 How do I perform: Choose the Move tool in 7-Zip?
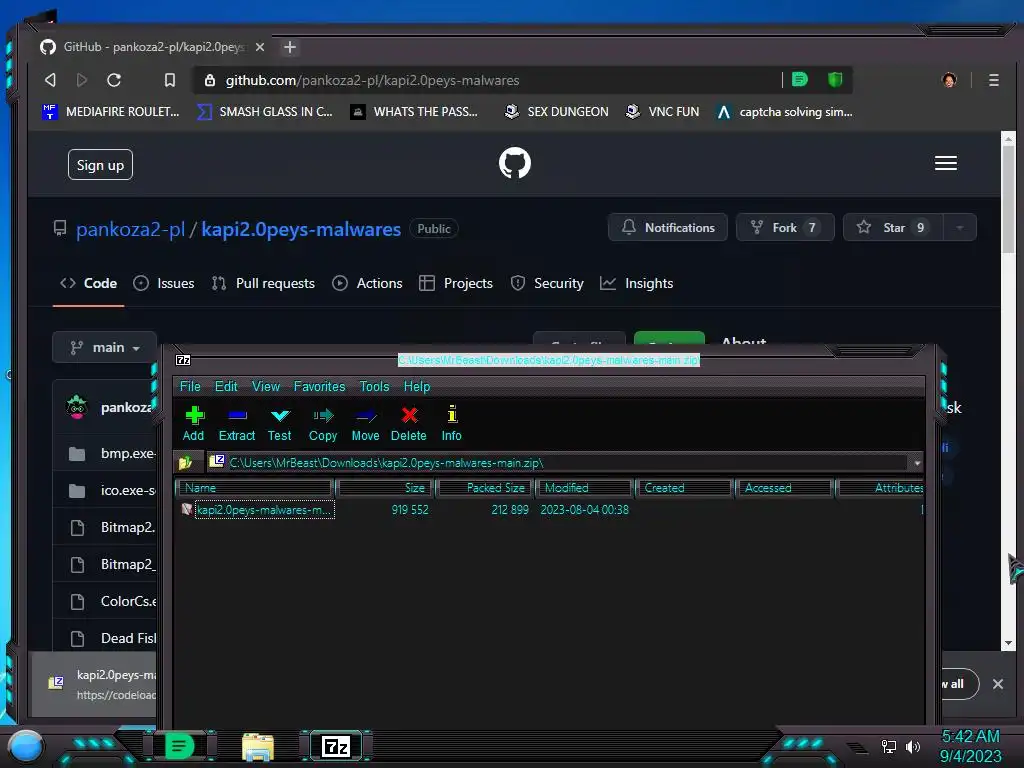[x=365, y=424]
